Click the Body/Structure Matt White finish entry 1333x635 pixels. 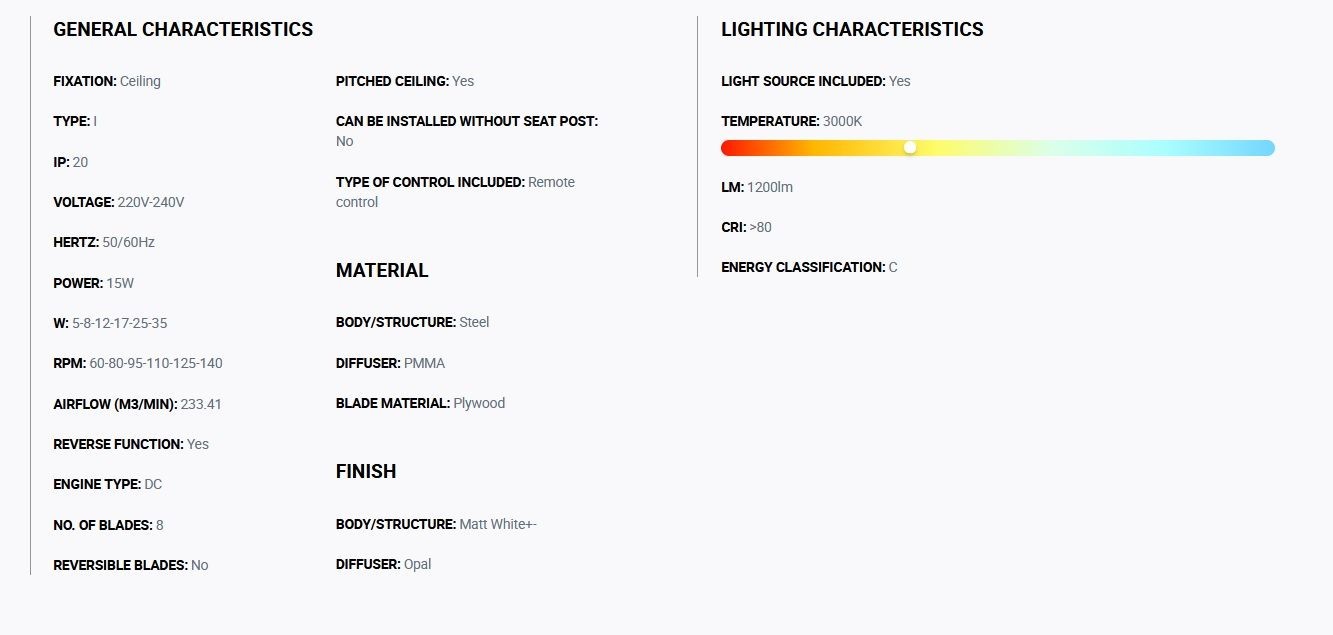436,524
